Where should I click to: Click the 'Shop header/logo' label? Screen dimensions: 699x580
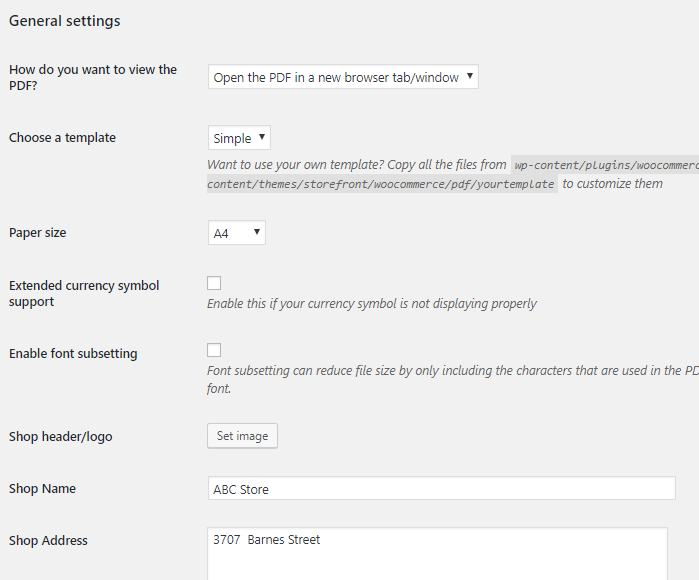pos(61,437)
